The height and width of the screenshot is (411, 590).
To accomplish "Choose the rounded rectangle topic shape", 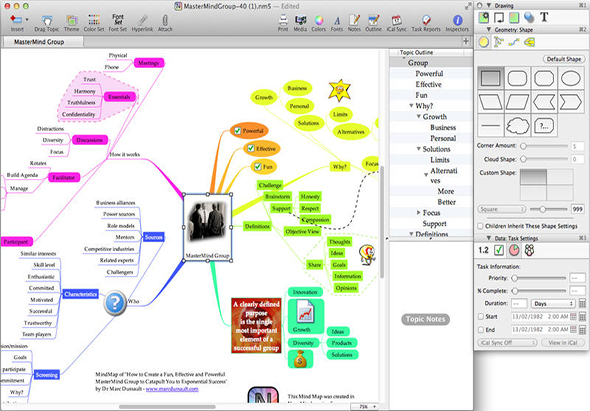I will pyautogui.click(x=517, y=78).
